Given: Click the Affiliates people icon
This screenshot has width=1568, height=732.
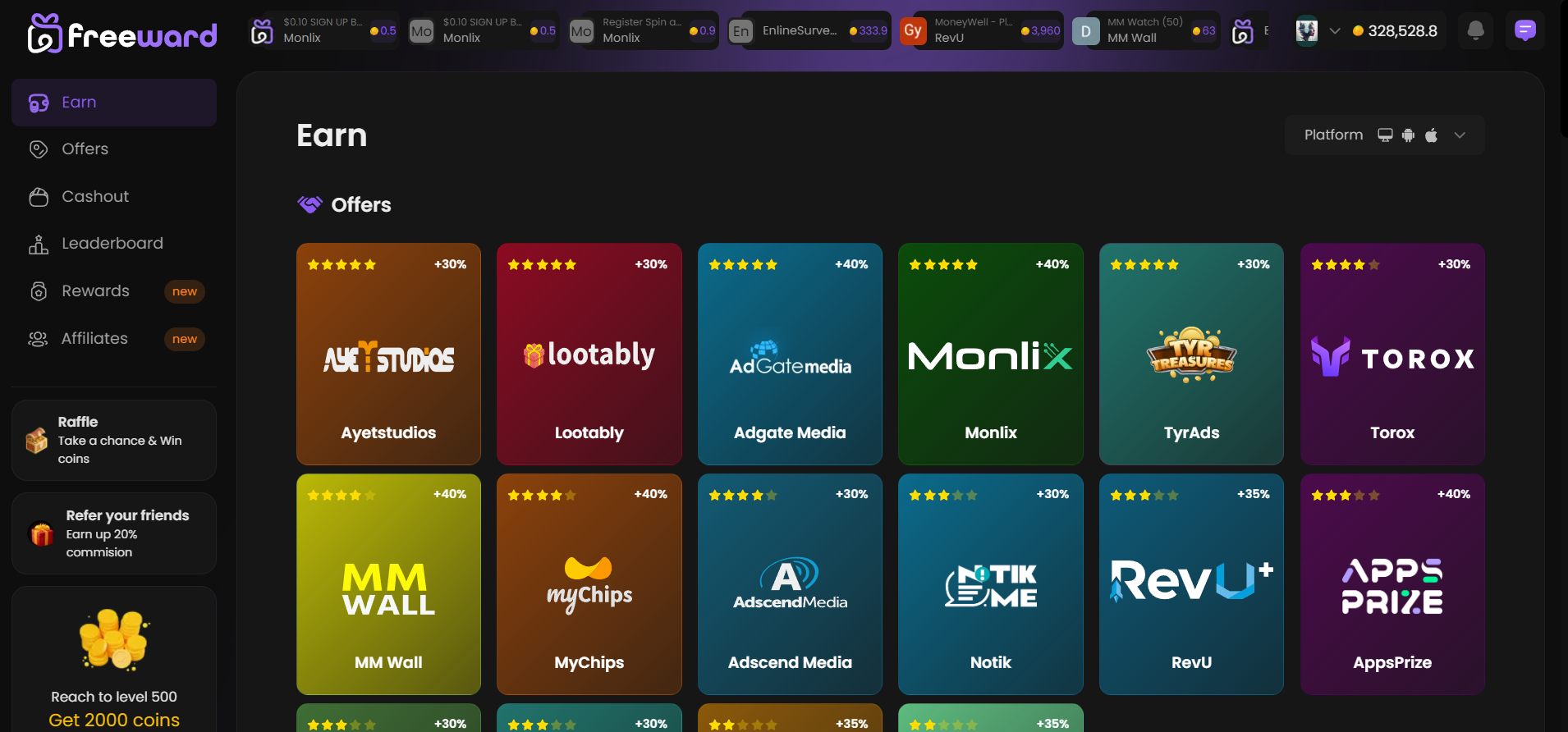Looking at the screenshot, I should [x=39, y=339].
